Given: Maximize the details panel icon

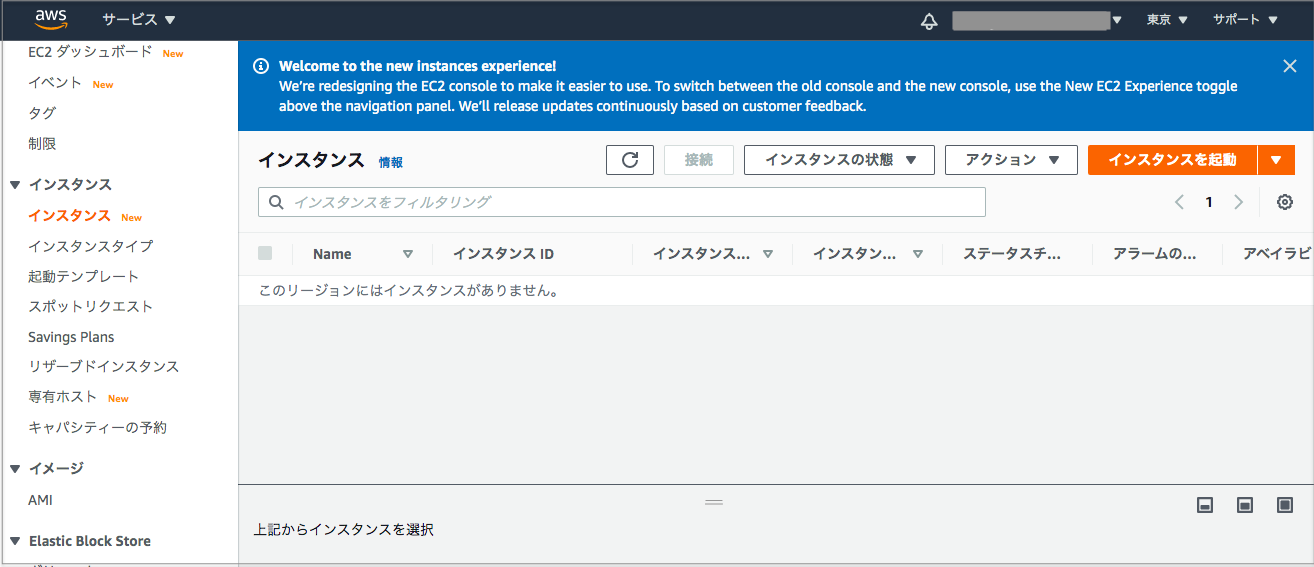Looking at the screenshot, I should coord(1285,505).
